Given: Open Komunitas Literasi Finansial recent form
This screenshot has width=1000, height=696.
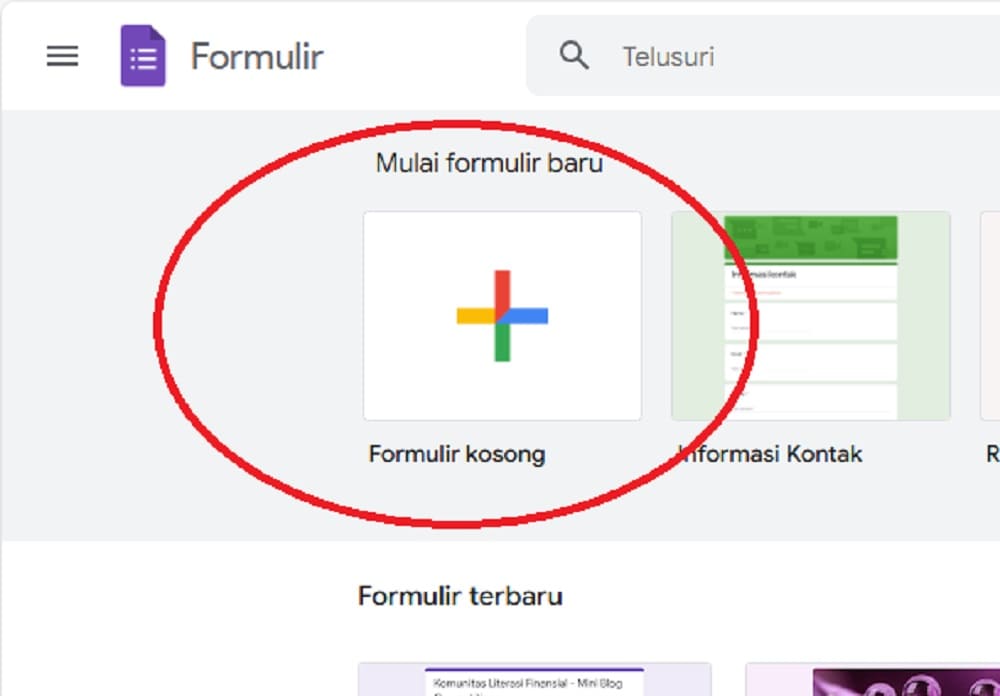Looking at the screenshot, I should 534,679.
